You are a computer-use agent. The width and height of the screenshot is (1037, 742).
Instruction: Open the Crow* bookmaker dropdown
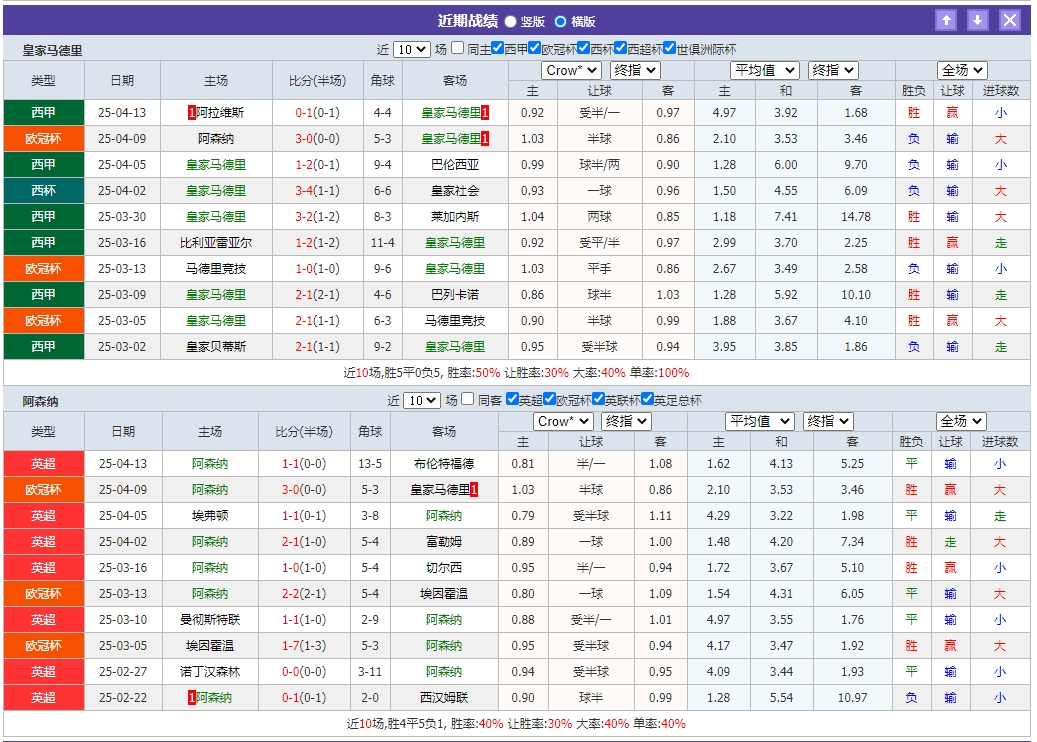click(x=570, y=70)
